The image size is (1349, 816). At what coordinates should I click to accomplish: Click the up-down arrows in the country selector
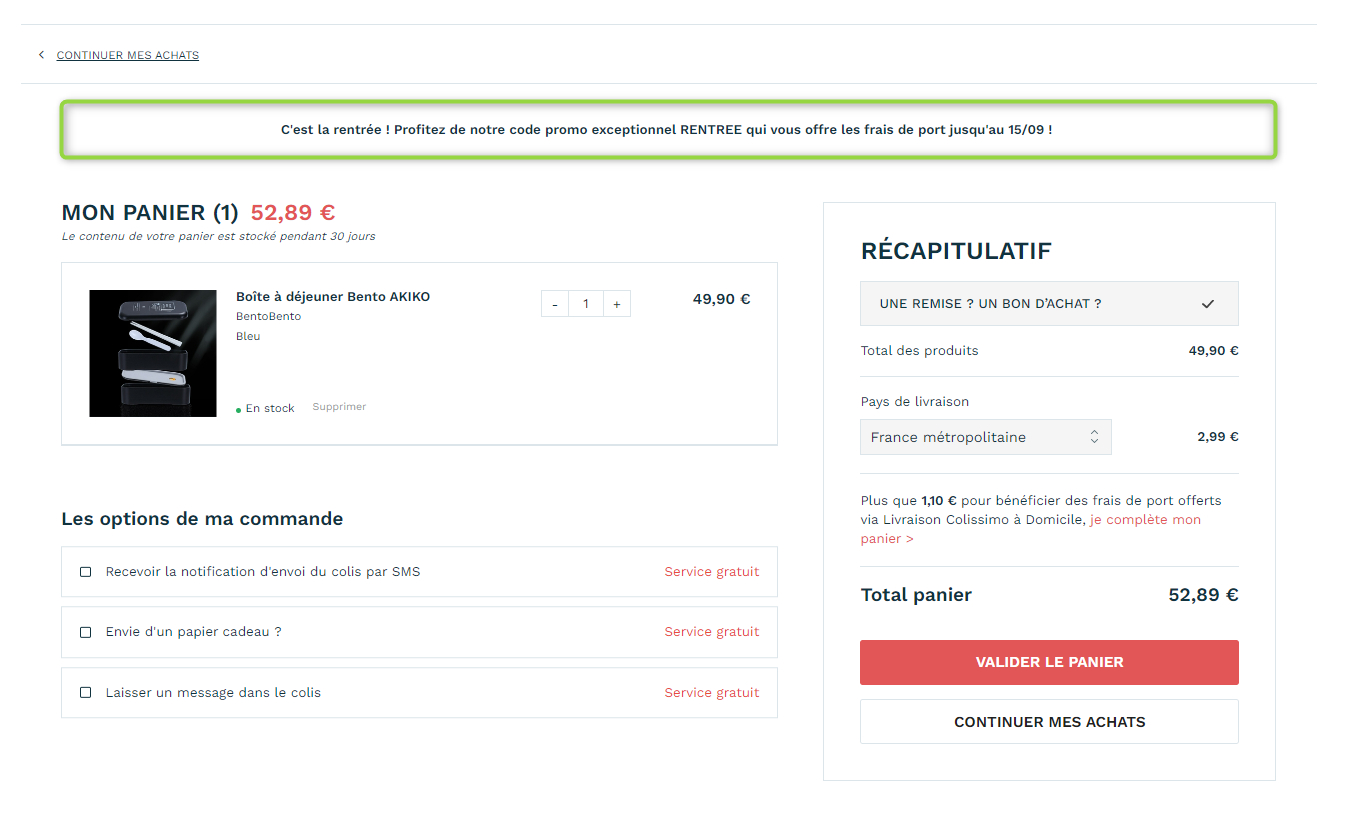[1094, 437]
